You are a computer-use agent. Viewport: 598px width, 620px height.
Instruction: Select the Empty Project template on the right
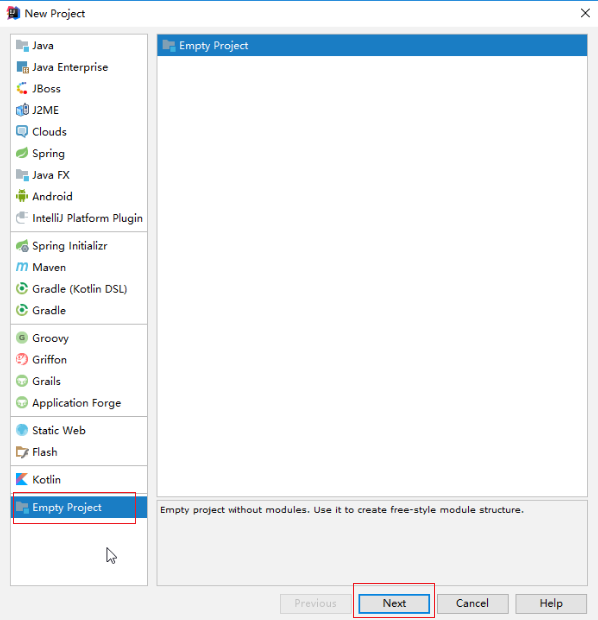click(372, 45)
